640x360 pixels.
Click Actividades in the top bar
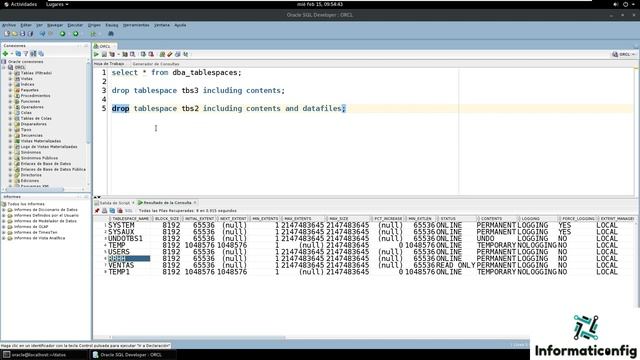point(20,4)
